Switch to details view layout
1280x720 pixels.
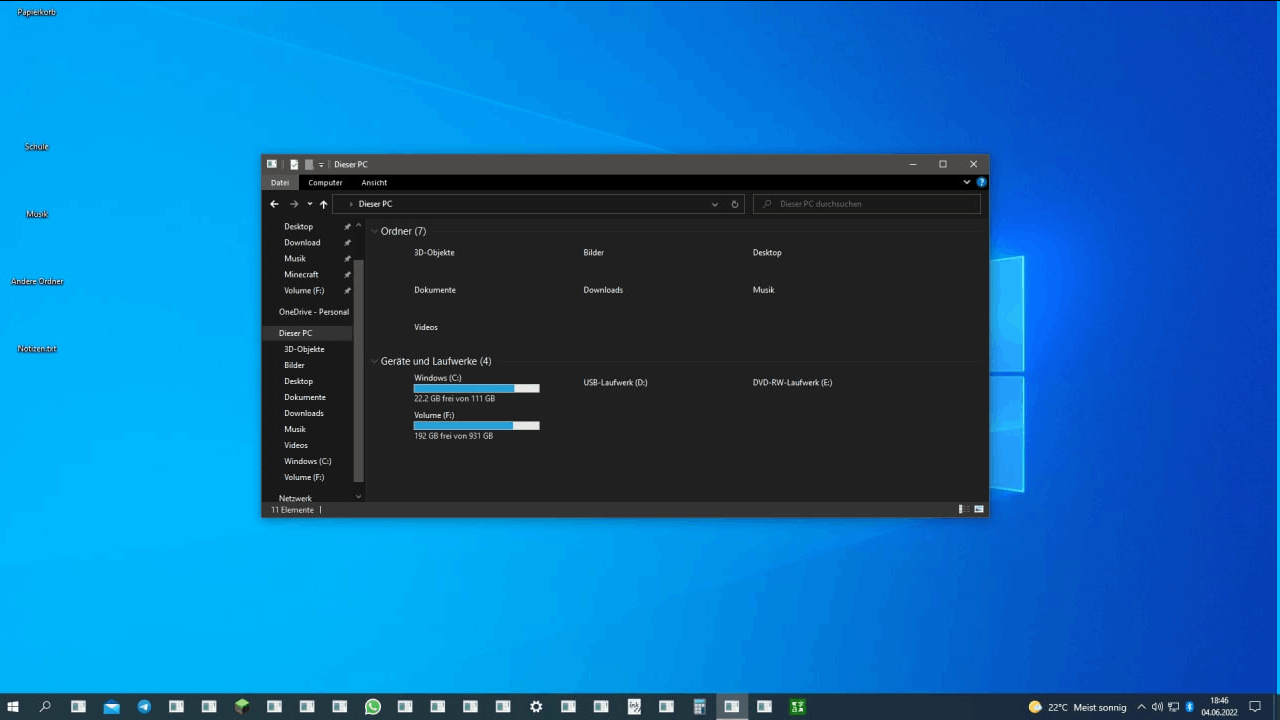(962, 509)
